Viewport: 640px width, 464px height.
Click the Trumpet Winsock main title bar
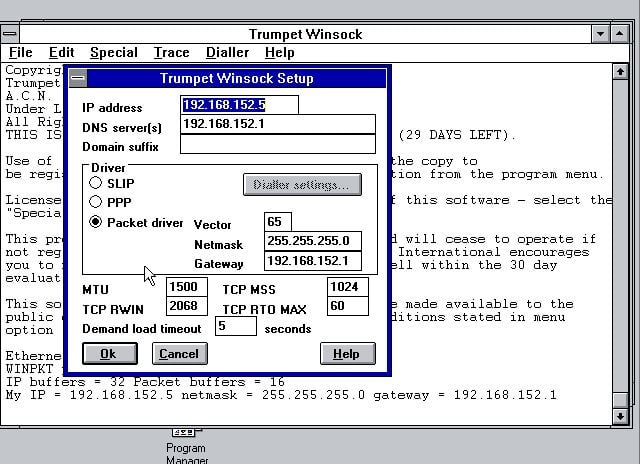(x=305, y=34)
